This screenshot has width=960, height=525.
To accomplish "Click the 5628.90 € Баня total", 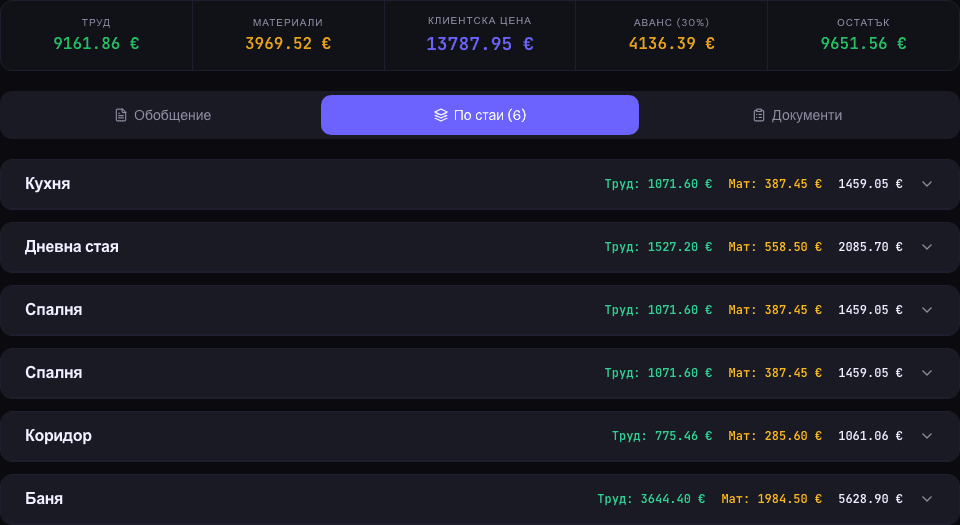I will click(870, 499).
